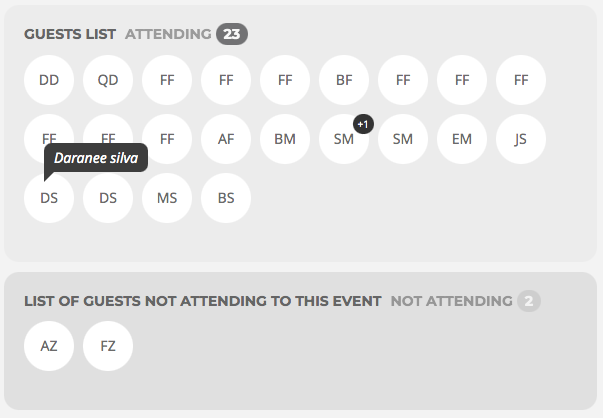Select the BM guest avatar
This screenshot has height=418, width=603.
285,139
